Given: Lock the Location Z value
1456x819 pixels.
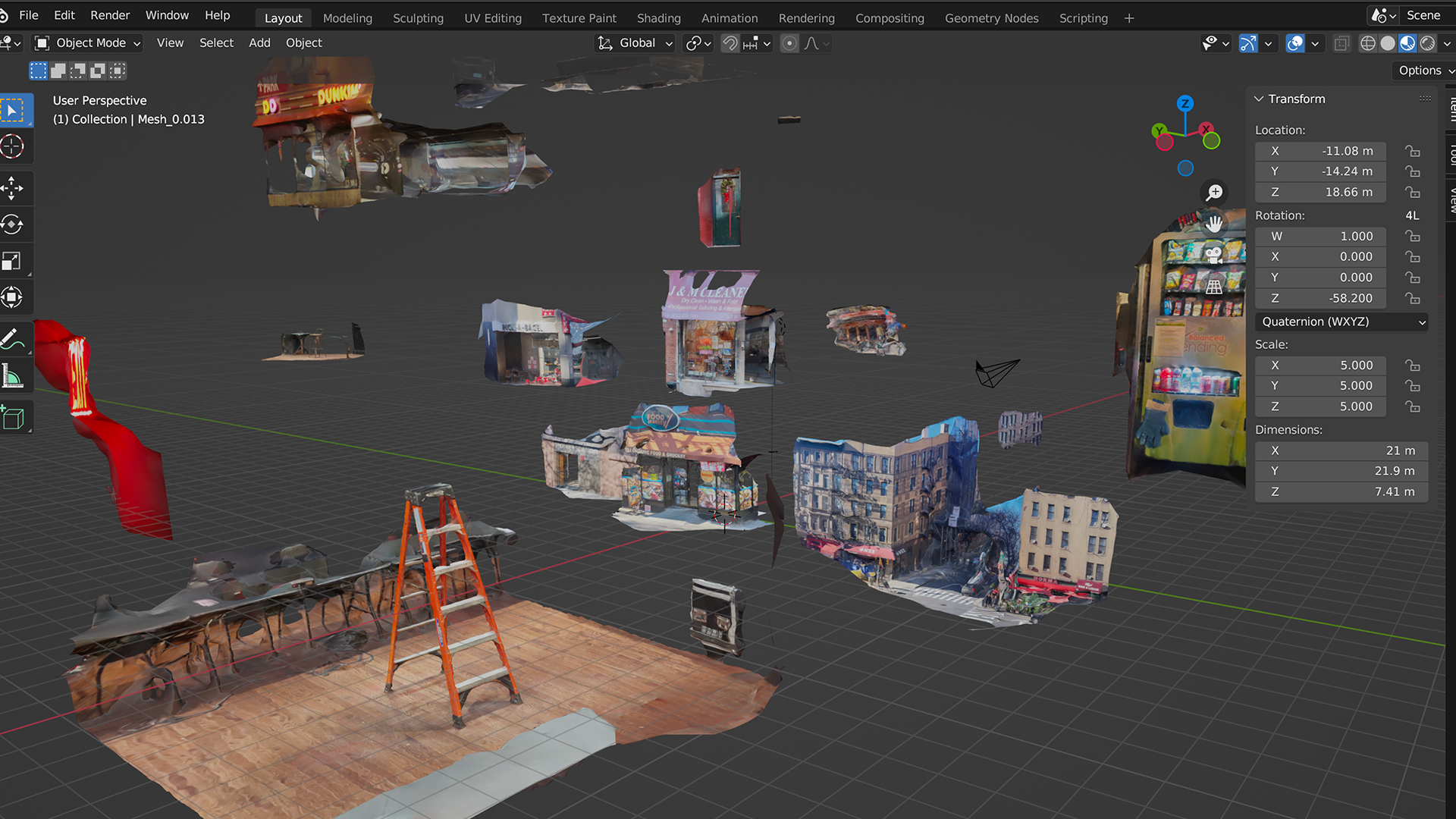Looking at the screenshot, I should [1412, 193].
